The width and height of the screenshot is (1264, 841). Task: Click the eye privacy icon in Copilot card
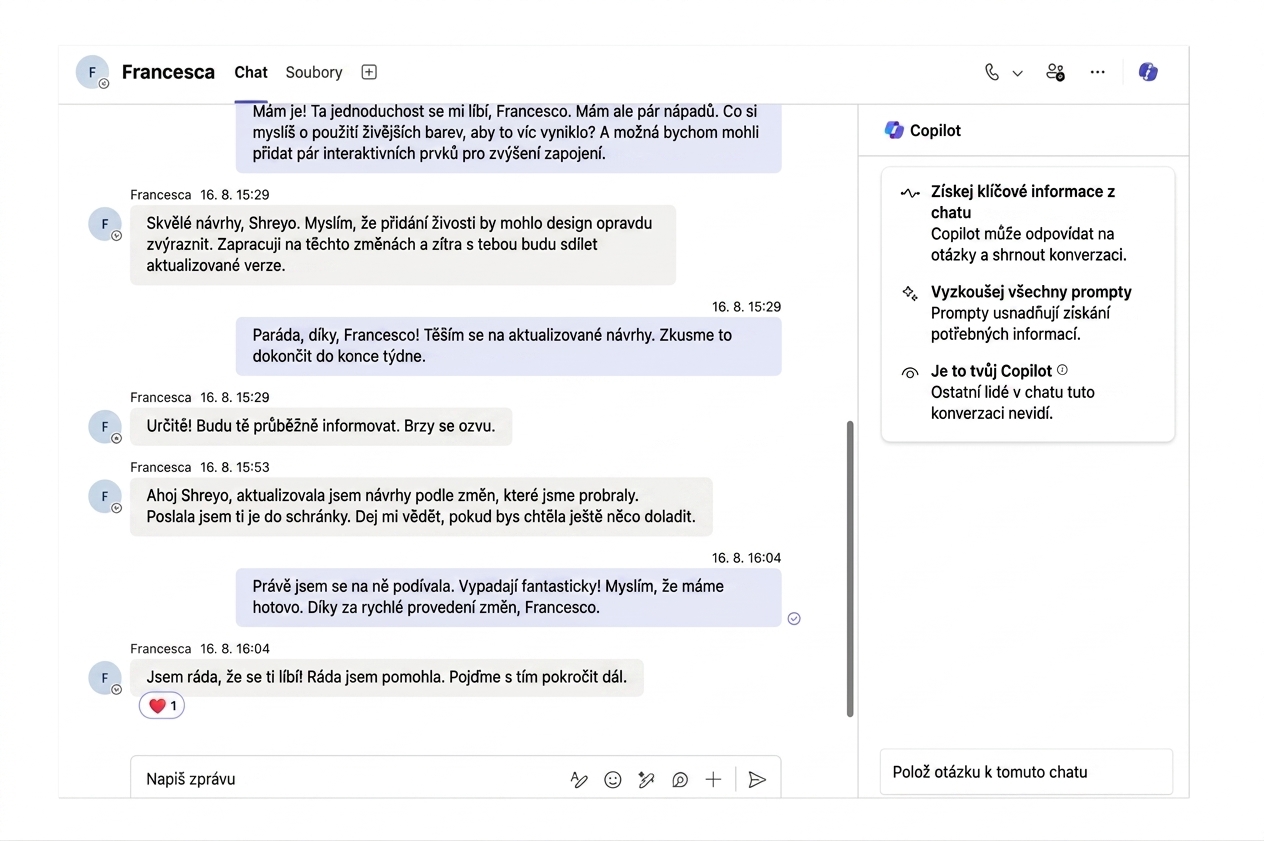click(910, 372)
